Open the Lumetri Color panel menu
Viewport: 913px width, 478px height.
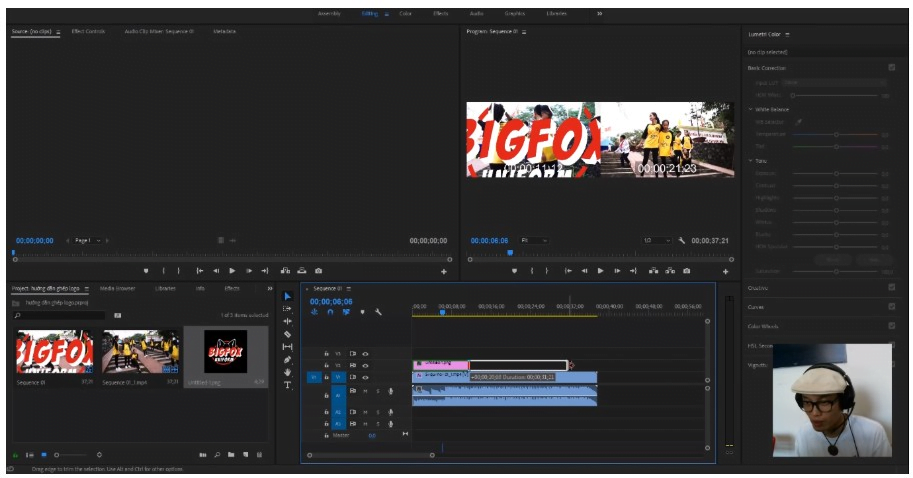click(x=788, y=34)
